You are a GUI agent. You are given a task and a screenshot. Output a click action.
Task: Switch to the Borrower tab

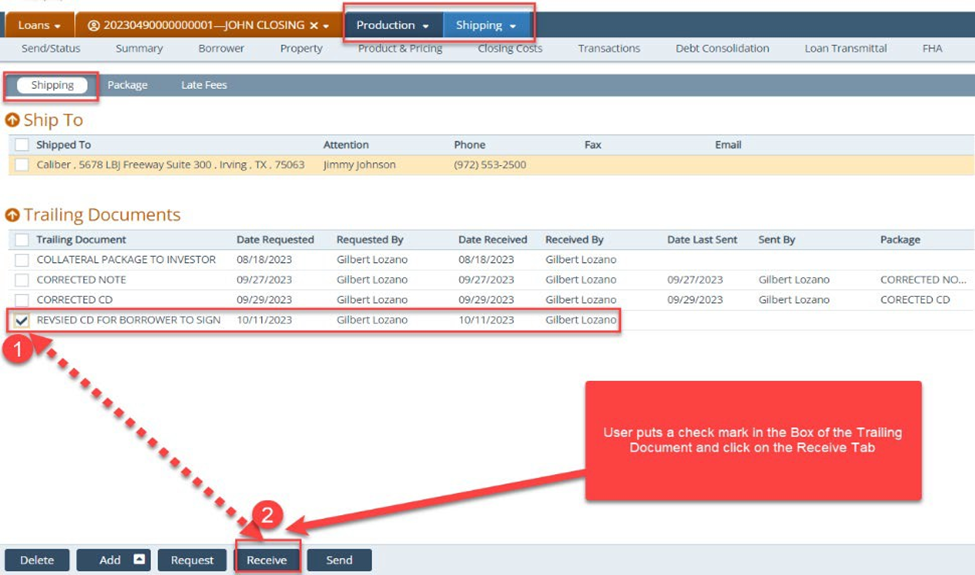pyautogui.click(x=221, y=48)
